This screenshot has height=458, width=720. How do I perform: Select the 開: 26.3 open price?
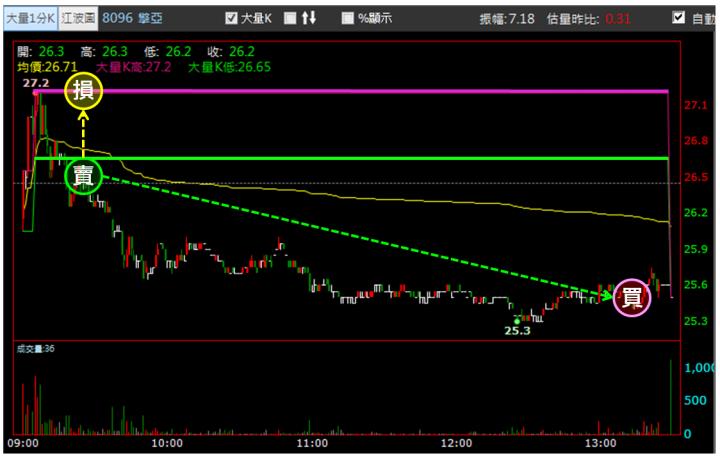click(x=40, y=51)
